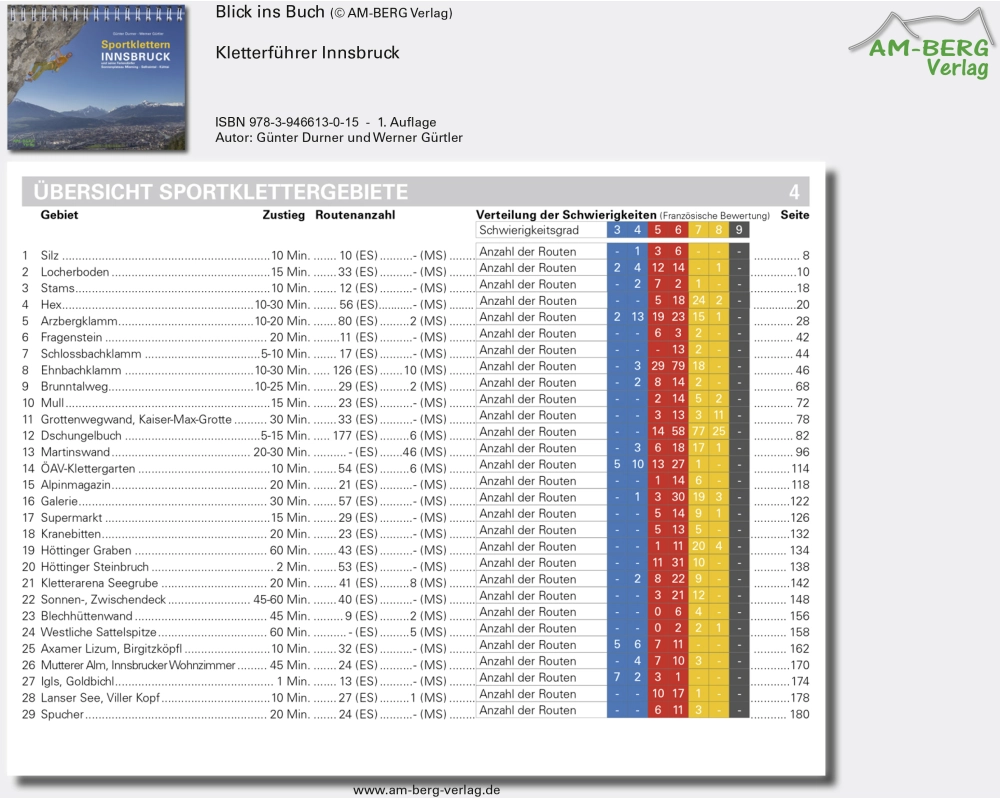The height and width of the screenshot is (800, 1000).
Task: Click the blue grade 3 header cell
Action: (617, 230)
